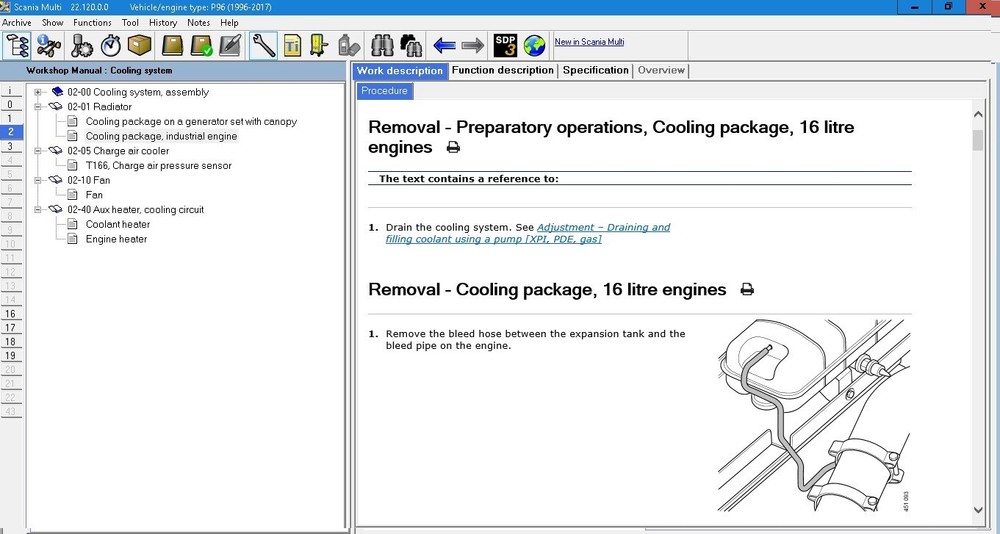This screenshot has height=534, width=1000.
Task: Switch to the Specification tab
Action: pos(596,70)
